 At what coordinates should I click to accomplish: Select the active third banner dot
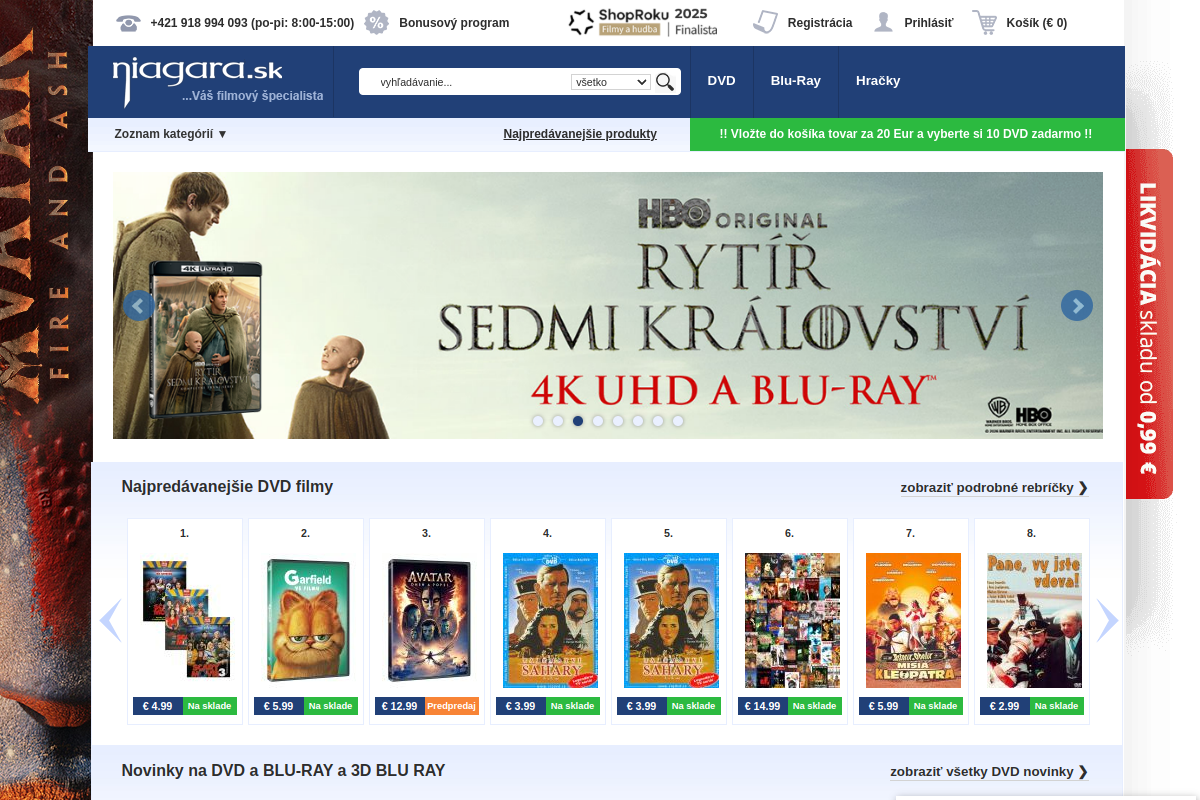(578, 421)
